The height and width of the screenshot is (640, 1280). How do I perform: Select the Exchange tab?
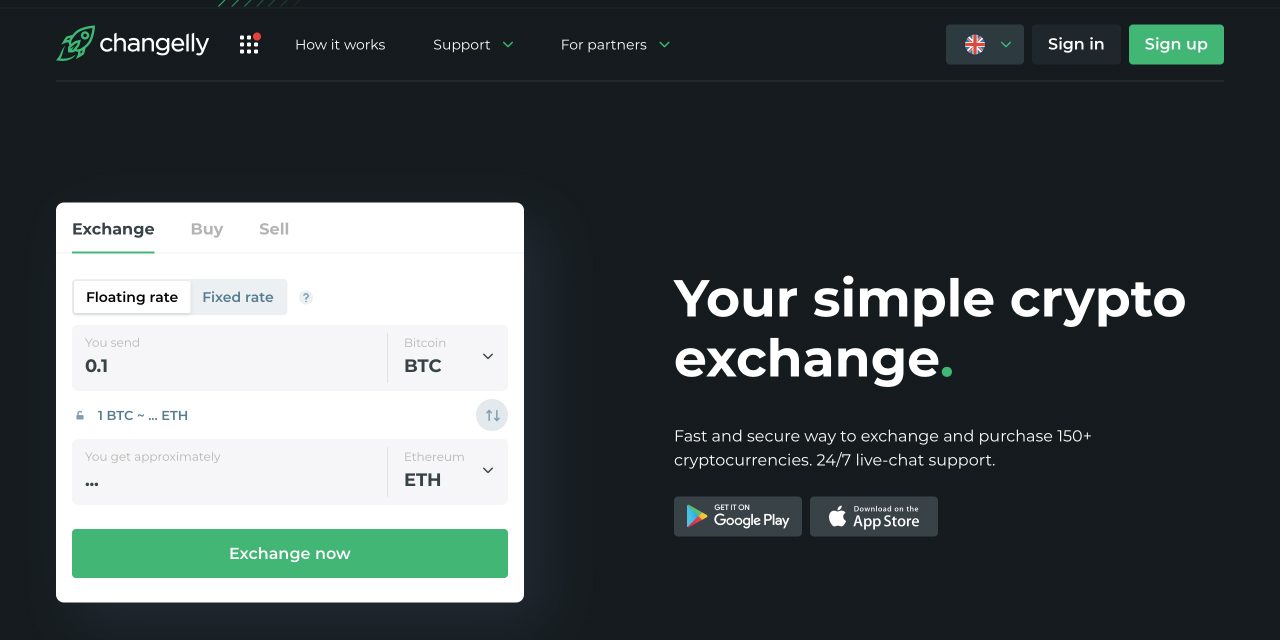[113, 229]
